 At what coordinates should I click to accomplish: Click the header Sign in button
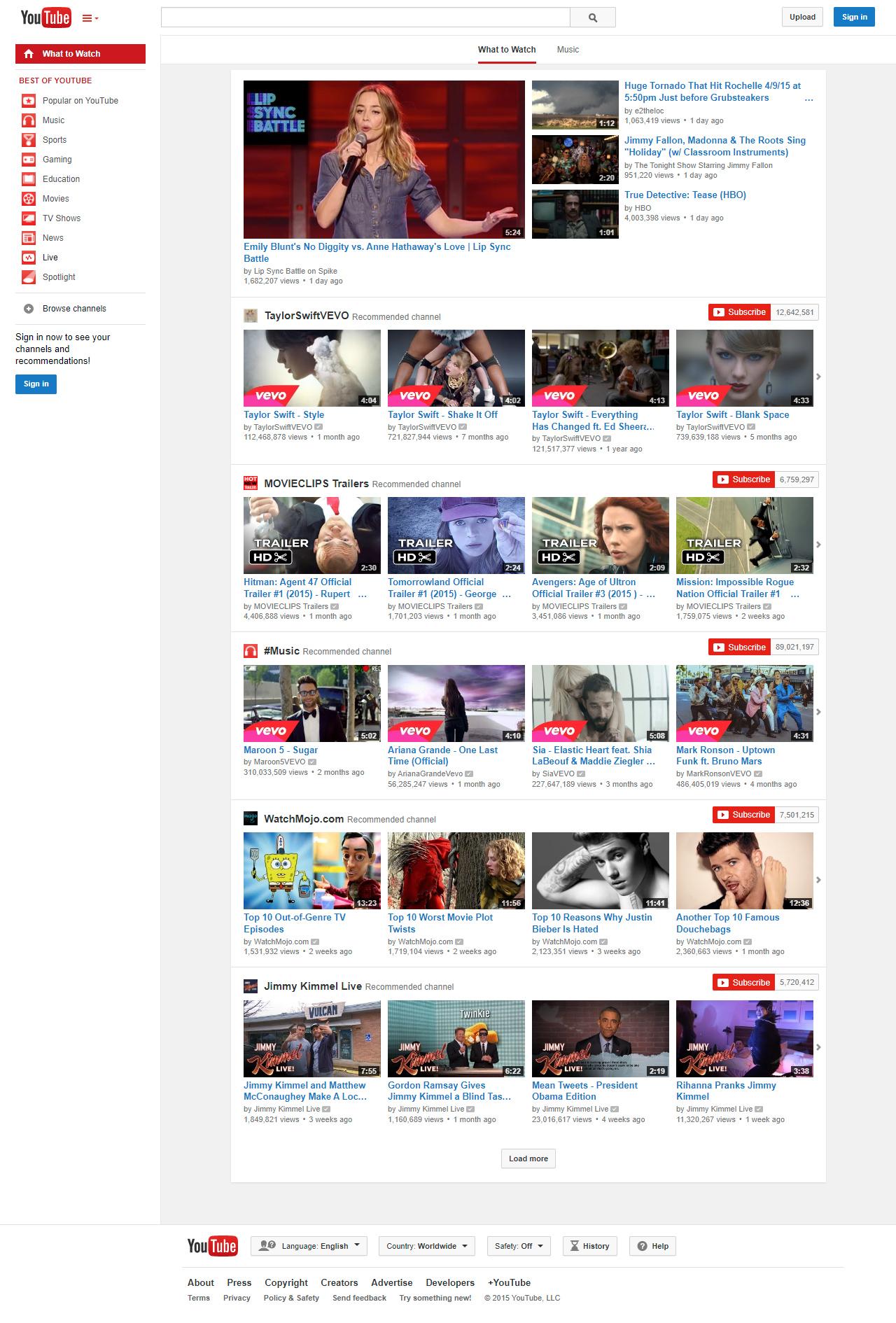point(854,17)
